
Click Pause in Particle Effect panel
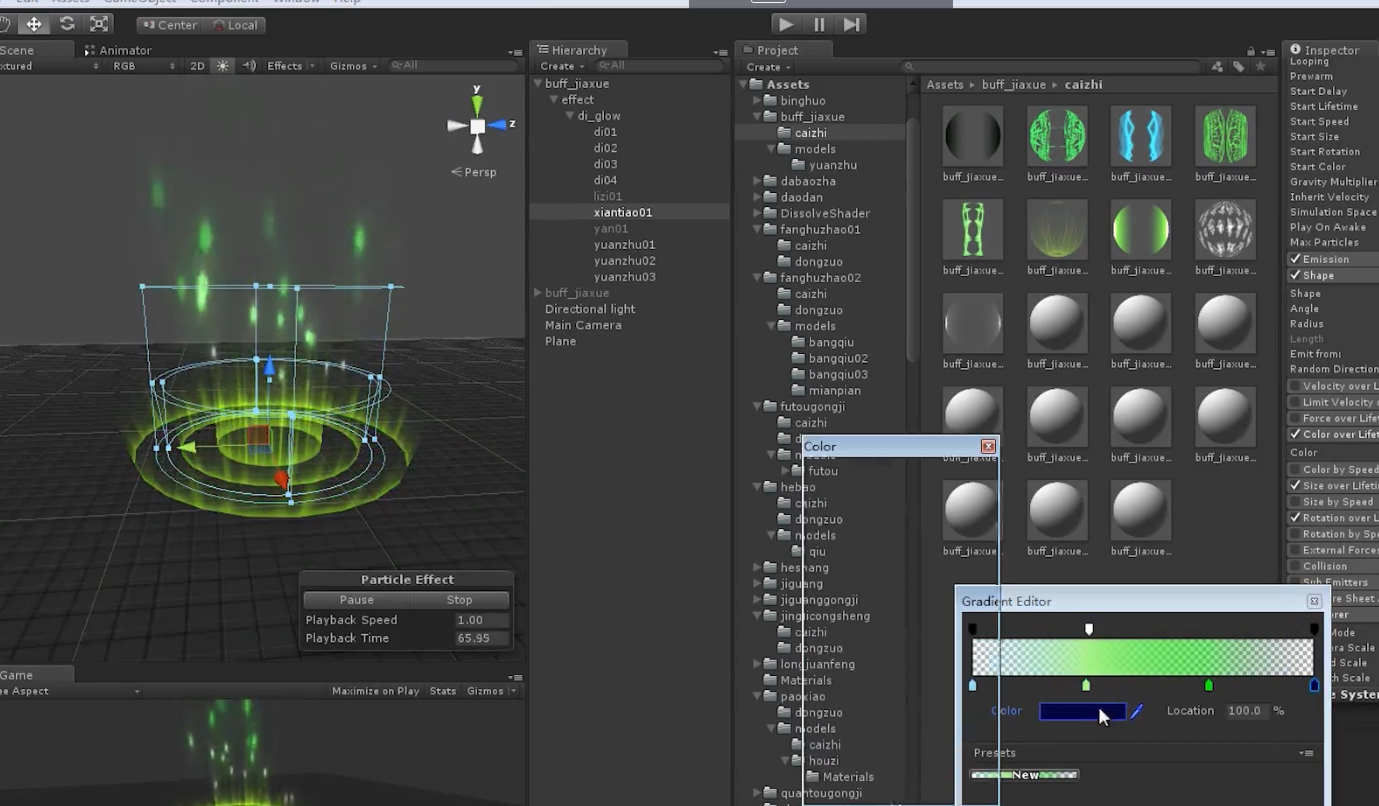(356, 600)
